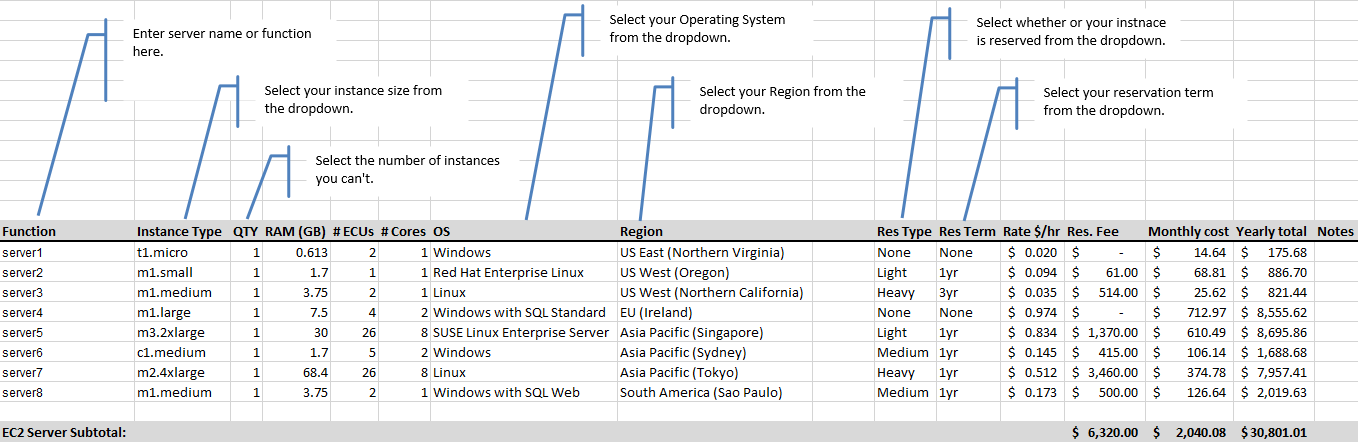Click the Monthly cost column header

tap(1188, 232)
